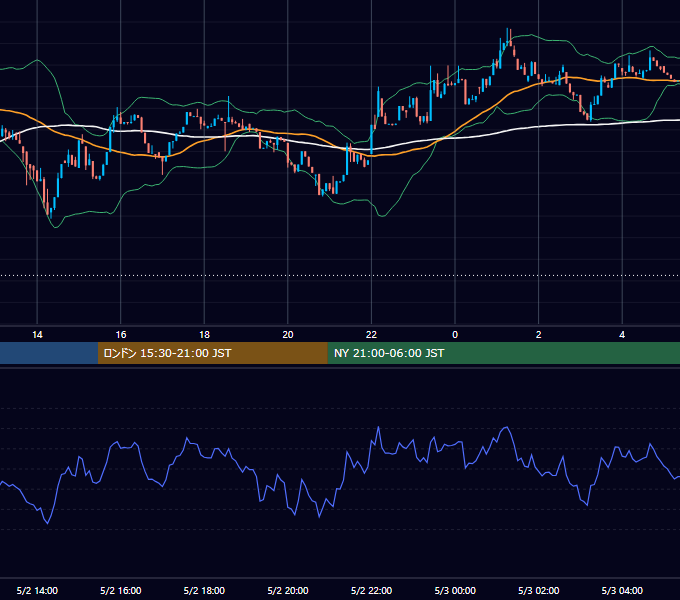Click the 0 hour label on price chart axis
680x600 pixels.
tap(455, 335)
